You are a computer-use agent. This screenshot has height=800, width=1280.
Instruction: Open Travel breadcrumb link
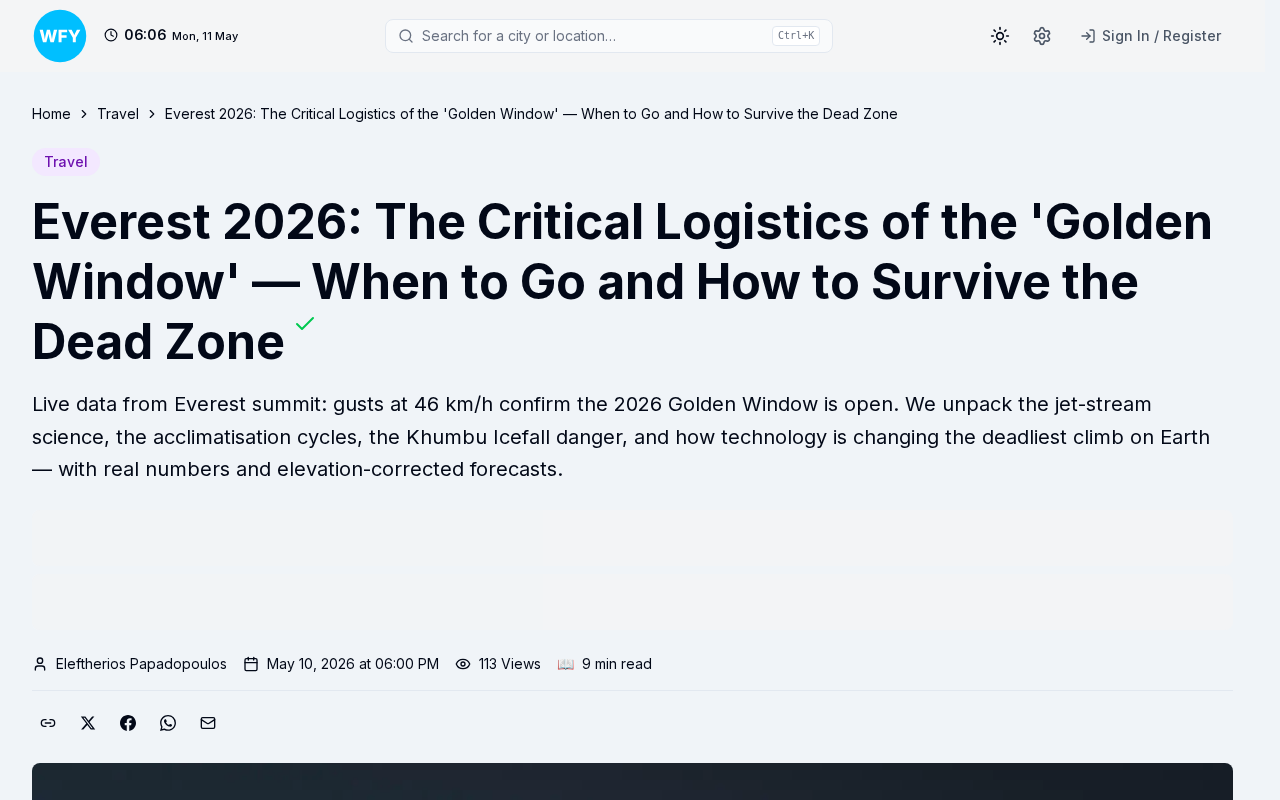118,114
